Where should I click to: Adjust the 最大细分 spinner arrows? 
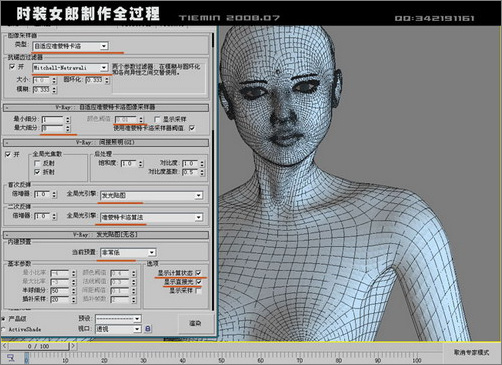[68, 128]
